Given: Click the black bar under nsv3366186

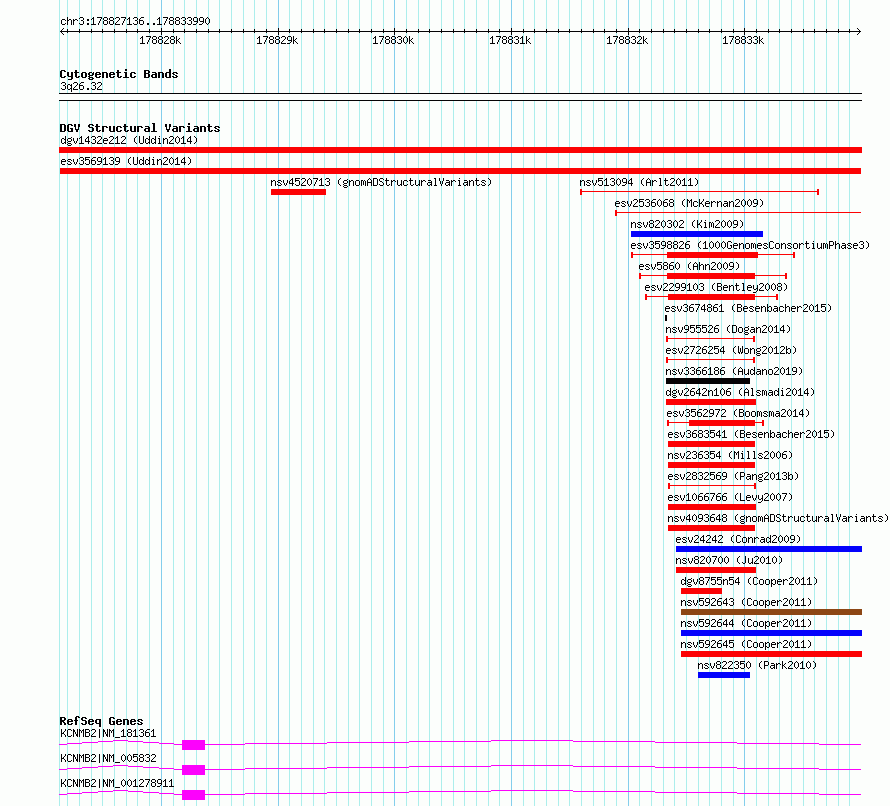Looking at the screenshot, I should click(708, 381).
